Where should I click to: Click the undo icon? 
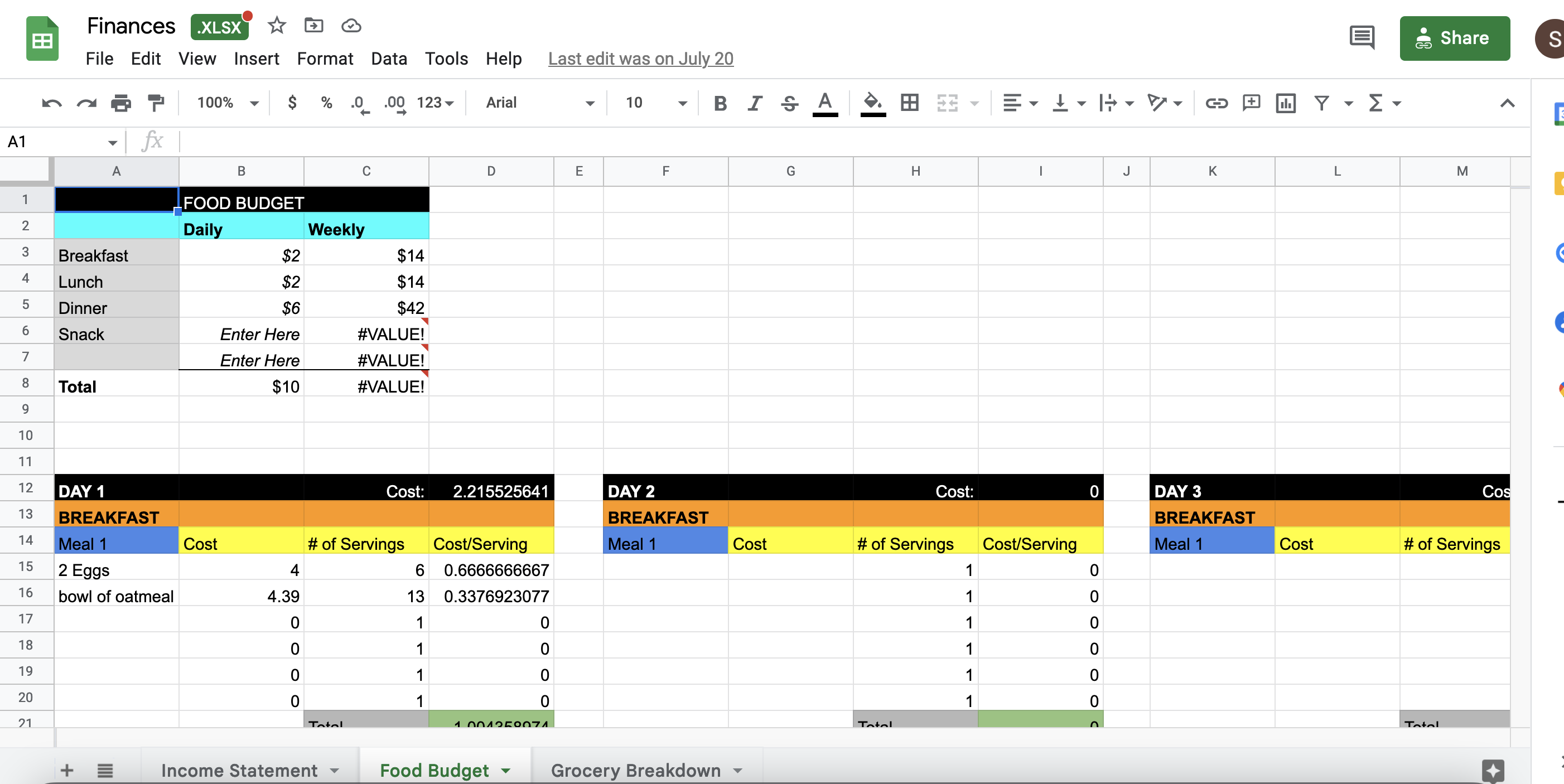click(51, 103)
